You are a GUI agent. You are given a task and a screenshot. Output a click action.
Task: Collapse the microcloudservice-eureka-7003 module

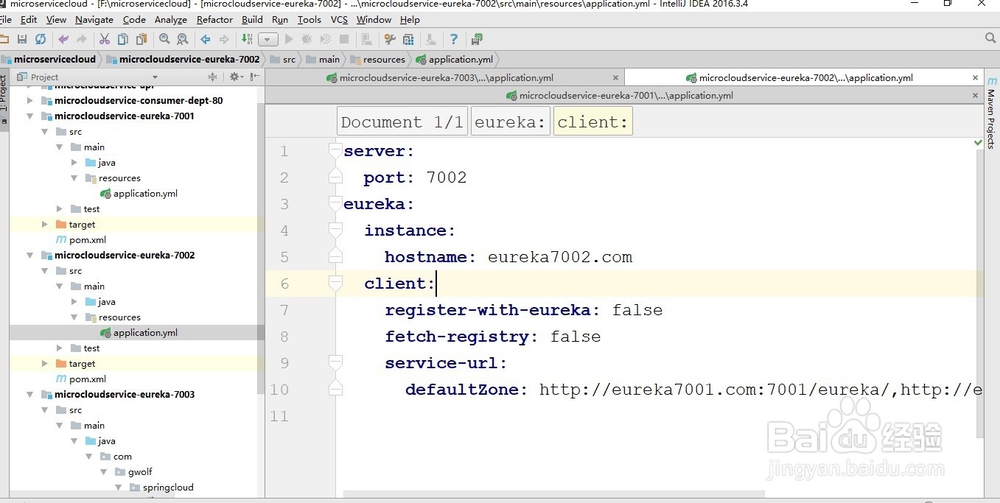coord(29,394)
